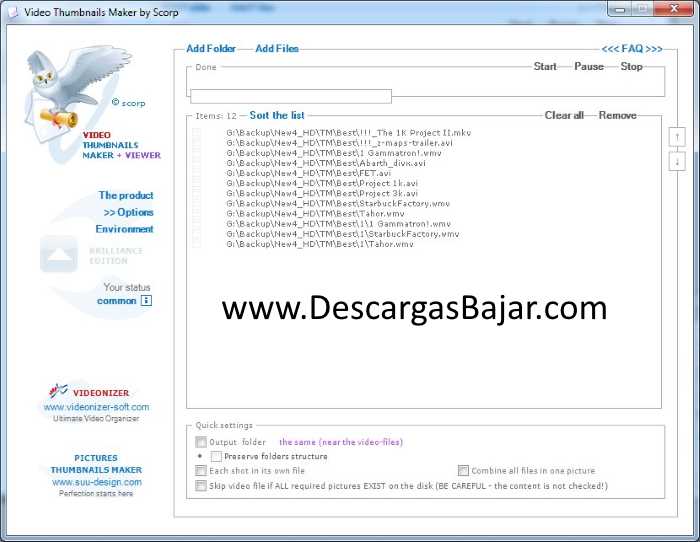Open the Environment section
Screen dimensions: 700x542
pyautogui.click(x=125, y=229)
